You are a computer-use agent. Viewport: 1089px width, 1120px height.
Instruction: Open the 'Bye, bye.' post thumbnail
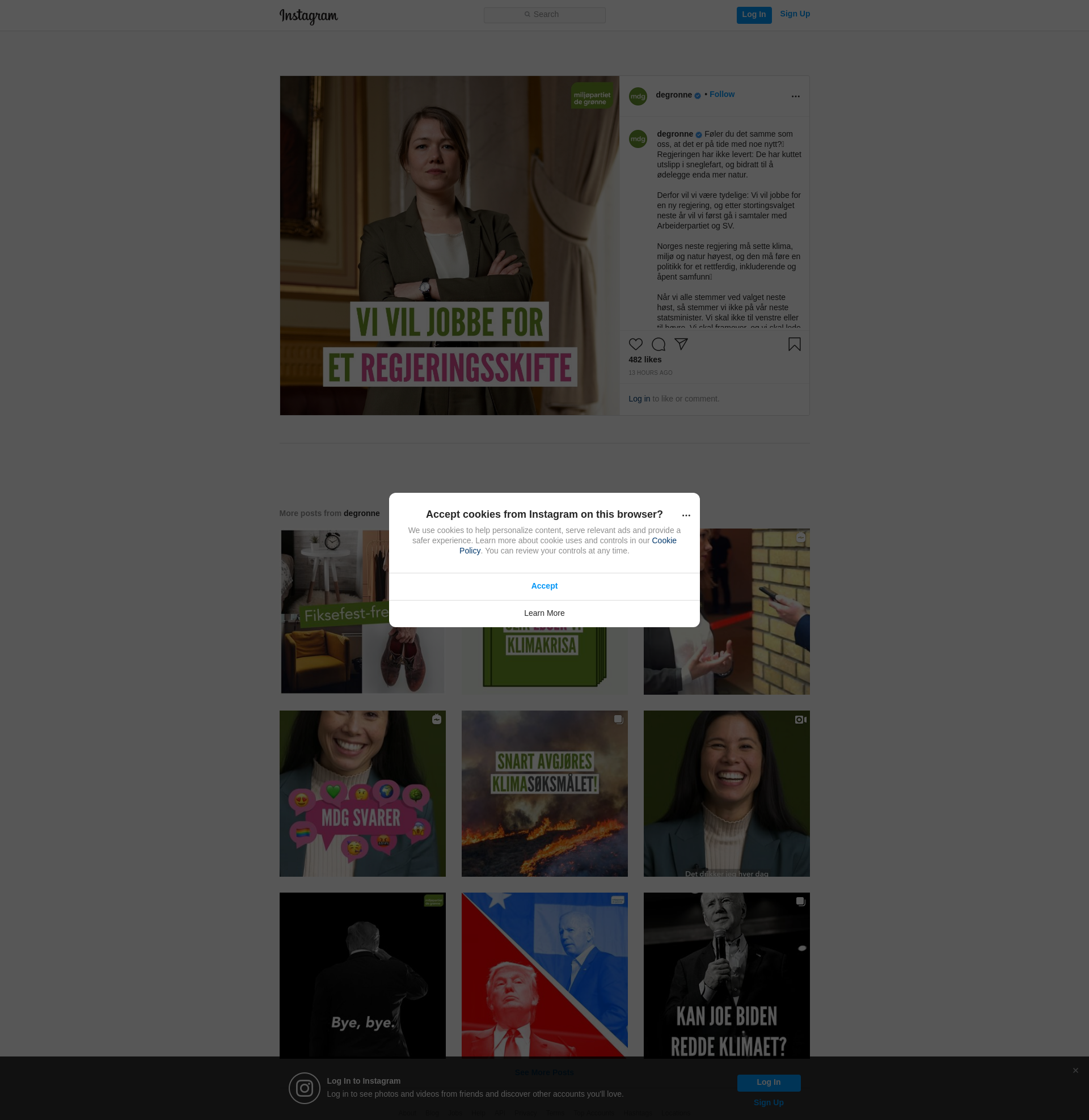point(362,975)
